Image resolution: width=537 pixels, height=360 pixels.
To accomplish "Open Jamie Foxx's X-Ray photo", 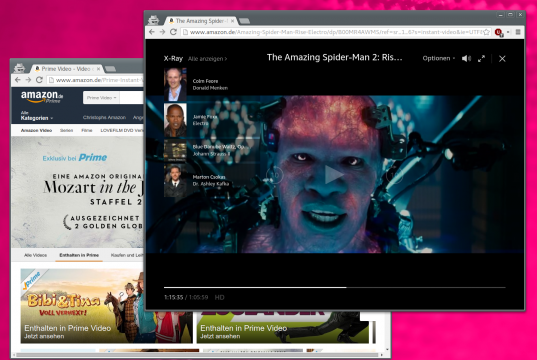I will pyautogui.click(x=175, y=121).
